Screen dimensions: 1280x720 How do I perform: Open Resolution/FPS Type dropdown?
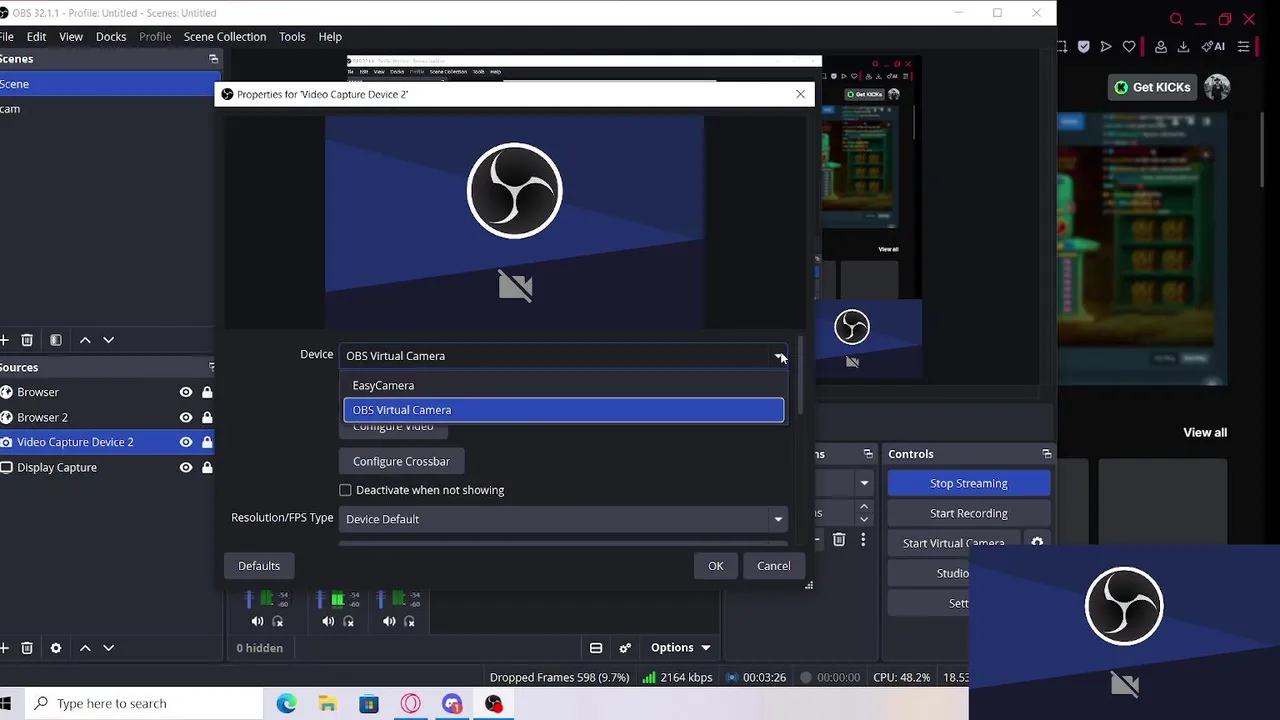pyautogui.click(x=564, y=519)
